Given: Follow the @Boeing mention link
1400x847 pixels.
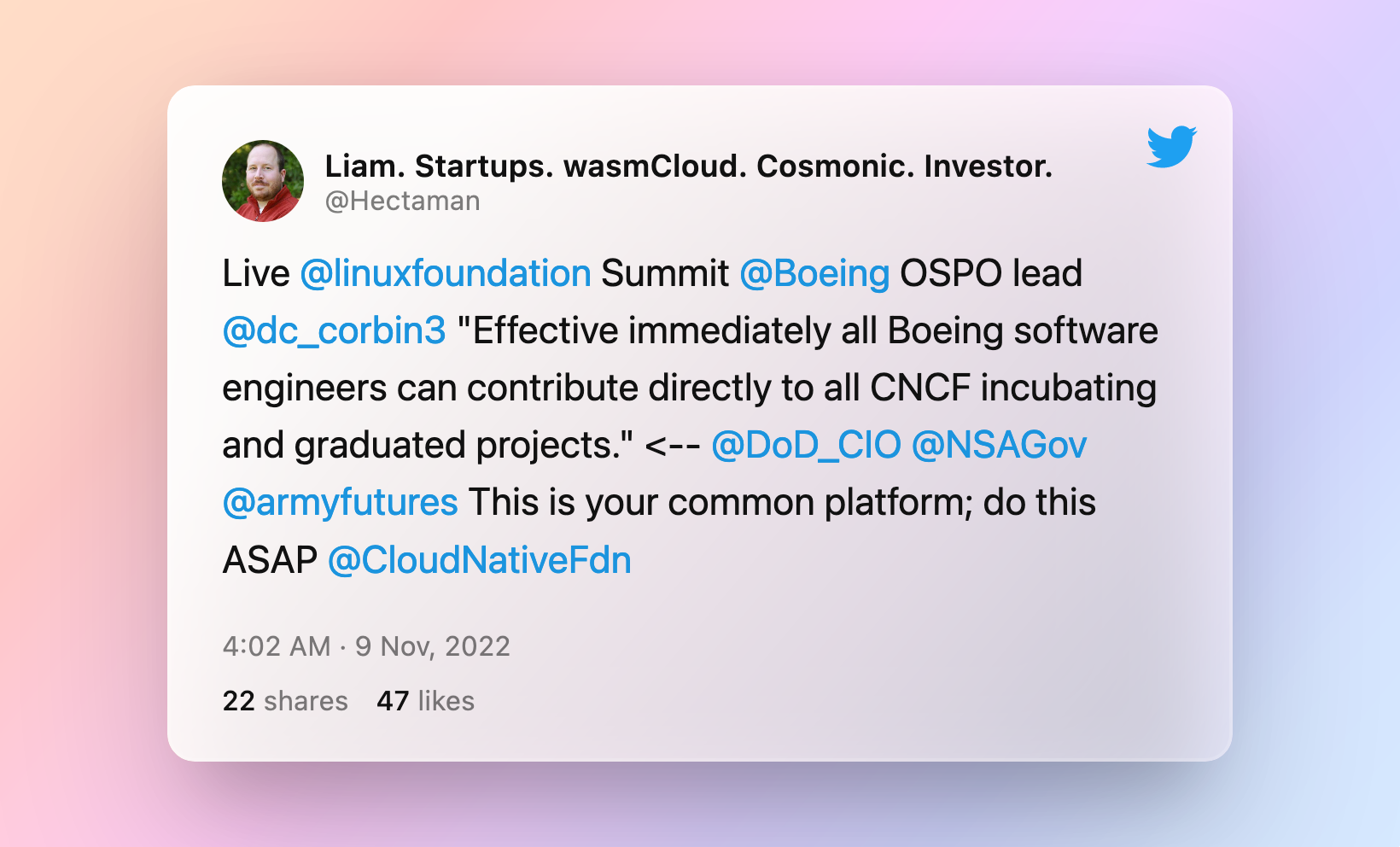Looking at the screenshot, I should (x=814, y=274).
